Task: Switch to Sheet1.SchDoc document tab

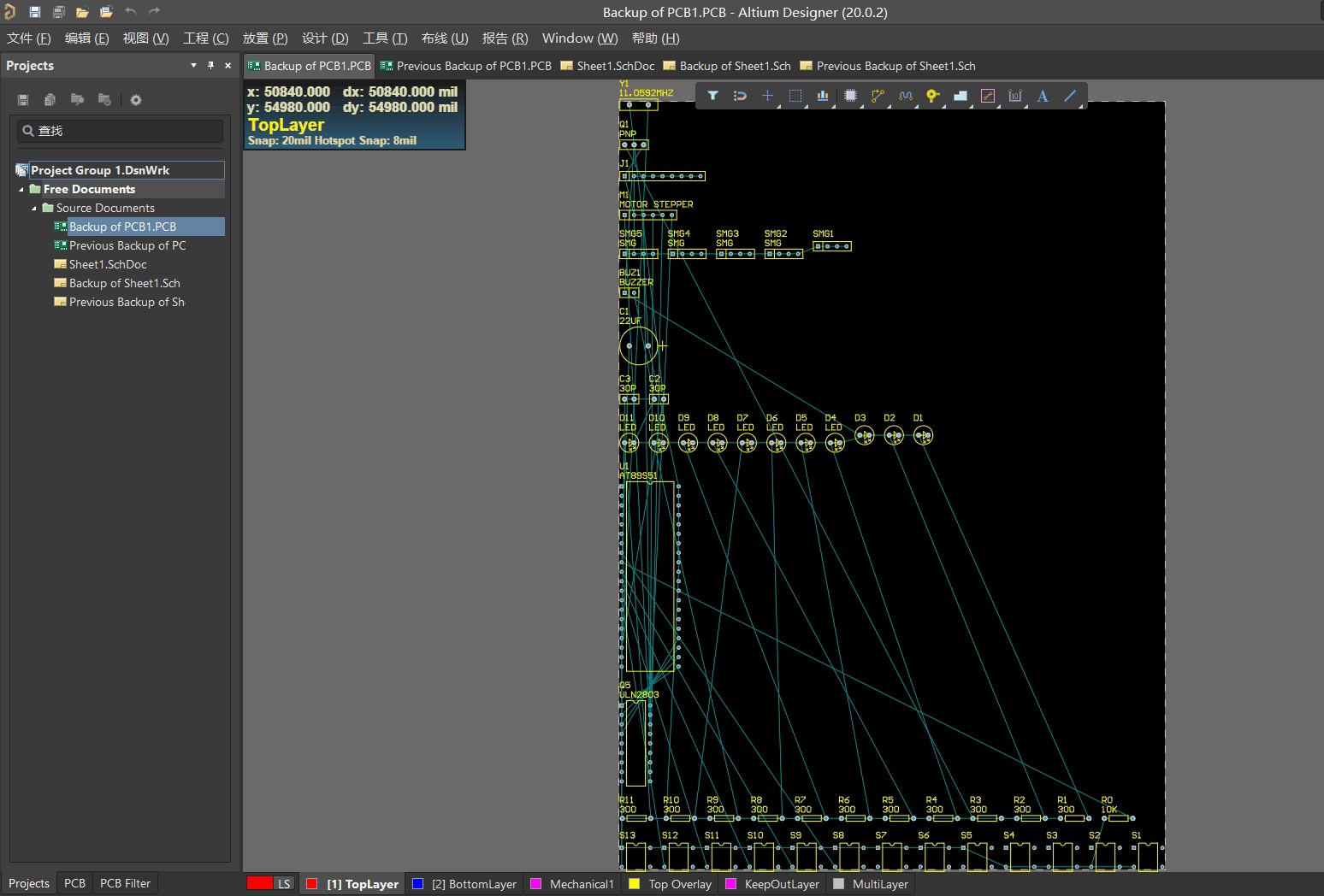Action: 607,66
